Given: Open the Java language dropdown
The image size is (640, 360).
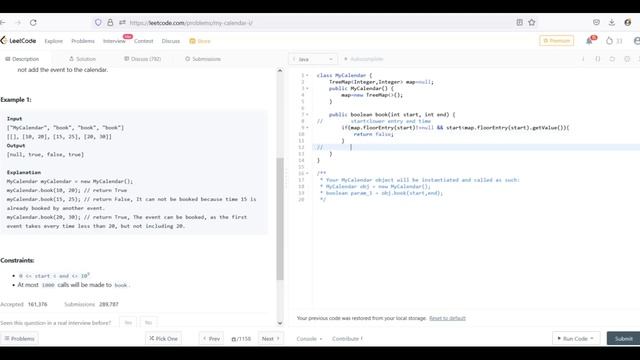Looking at the screenshot, I should pos(313,59).
